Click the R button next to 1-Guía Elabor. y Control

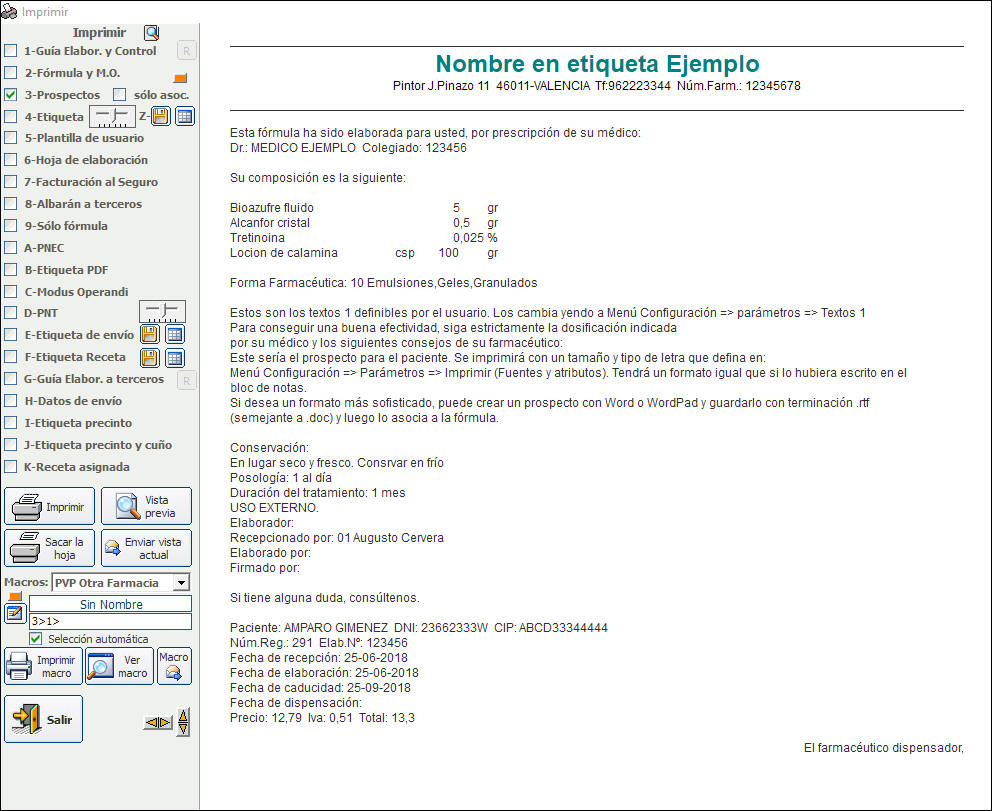[x=186, y=51]
